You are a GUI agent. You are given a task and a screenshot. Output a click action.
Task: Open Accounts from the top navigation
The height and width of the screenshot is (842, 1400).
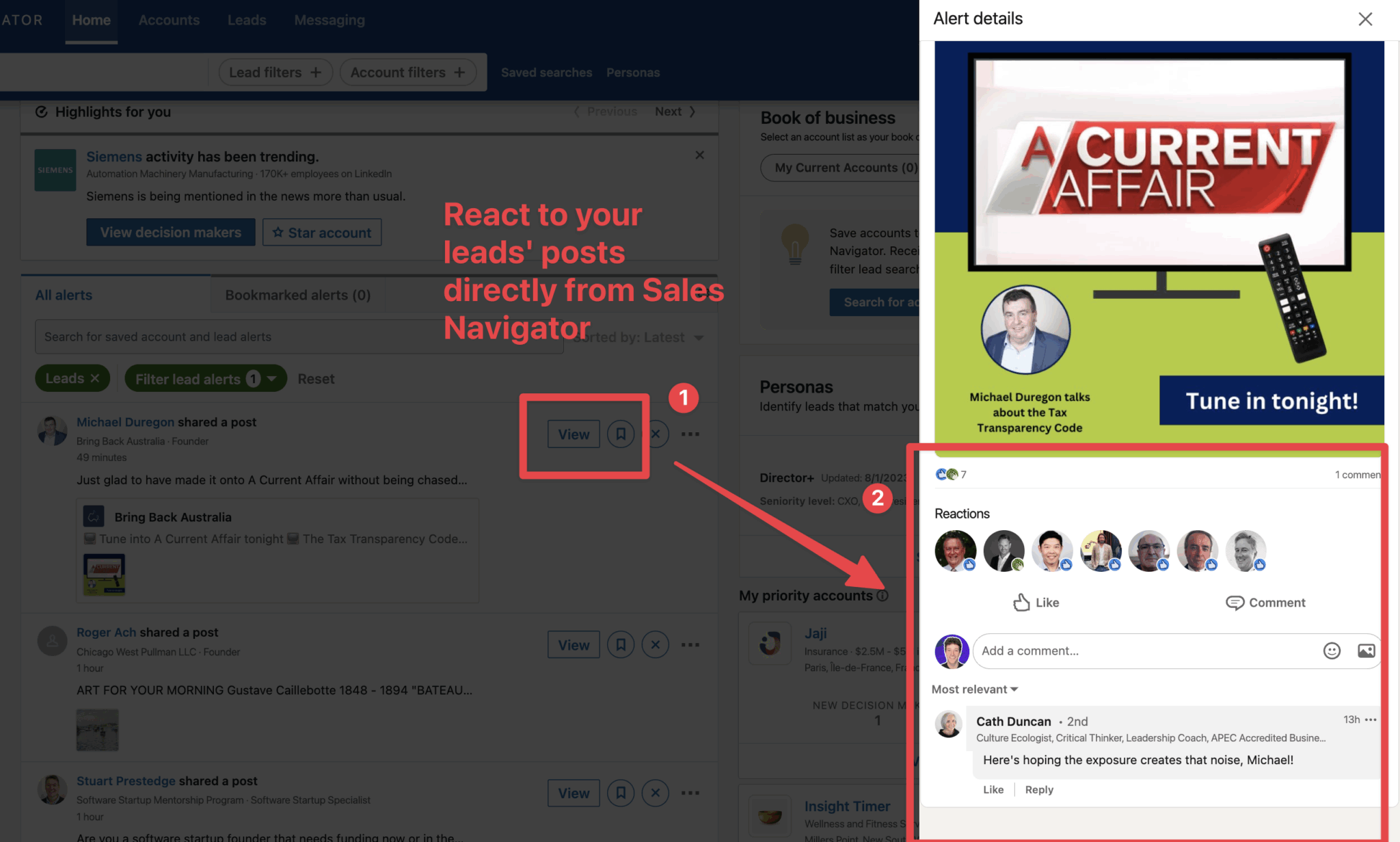(169, 20)
